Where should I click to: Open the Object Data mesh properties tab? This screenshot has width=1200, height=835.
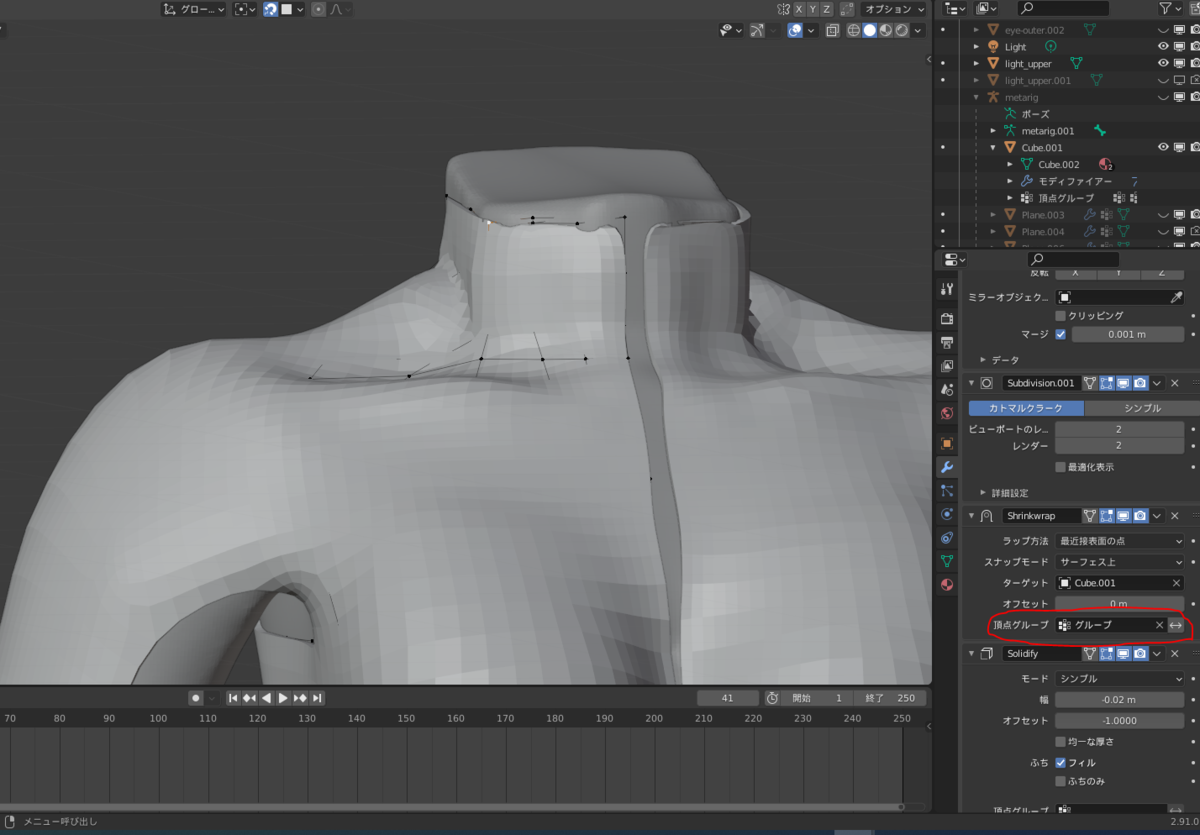947,561
